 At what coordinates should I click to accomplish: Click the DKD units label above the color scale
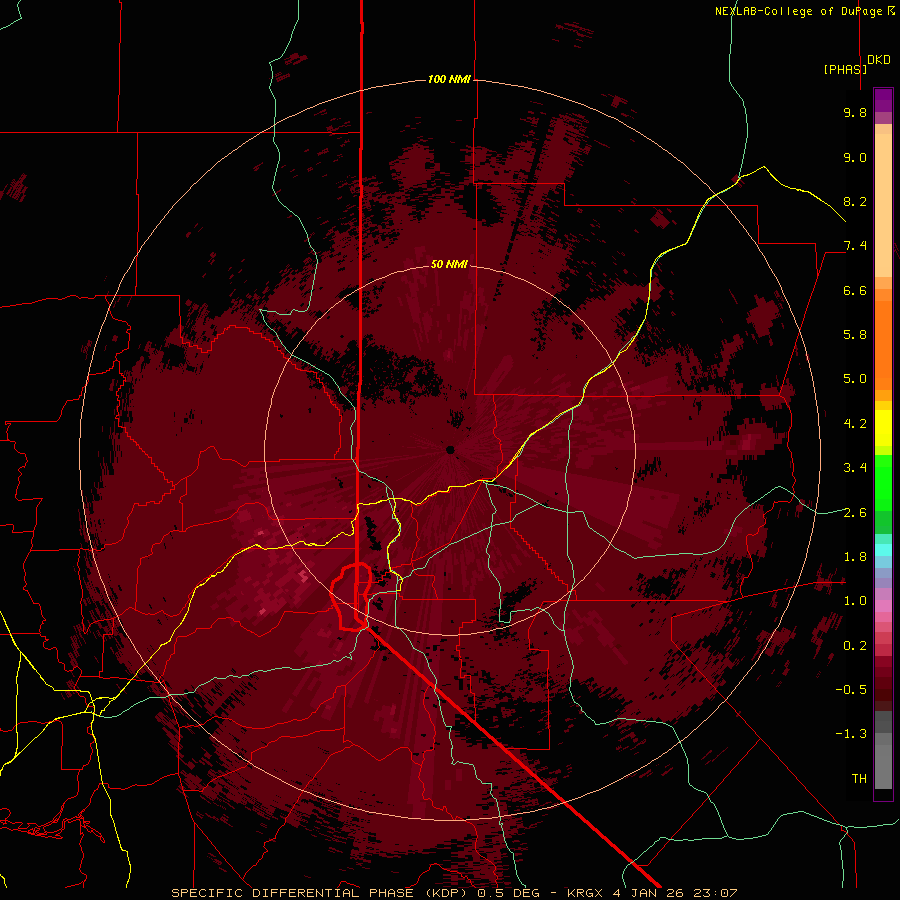(x=879, y=60)
